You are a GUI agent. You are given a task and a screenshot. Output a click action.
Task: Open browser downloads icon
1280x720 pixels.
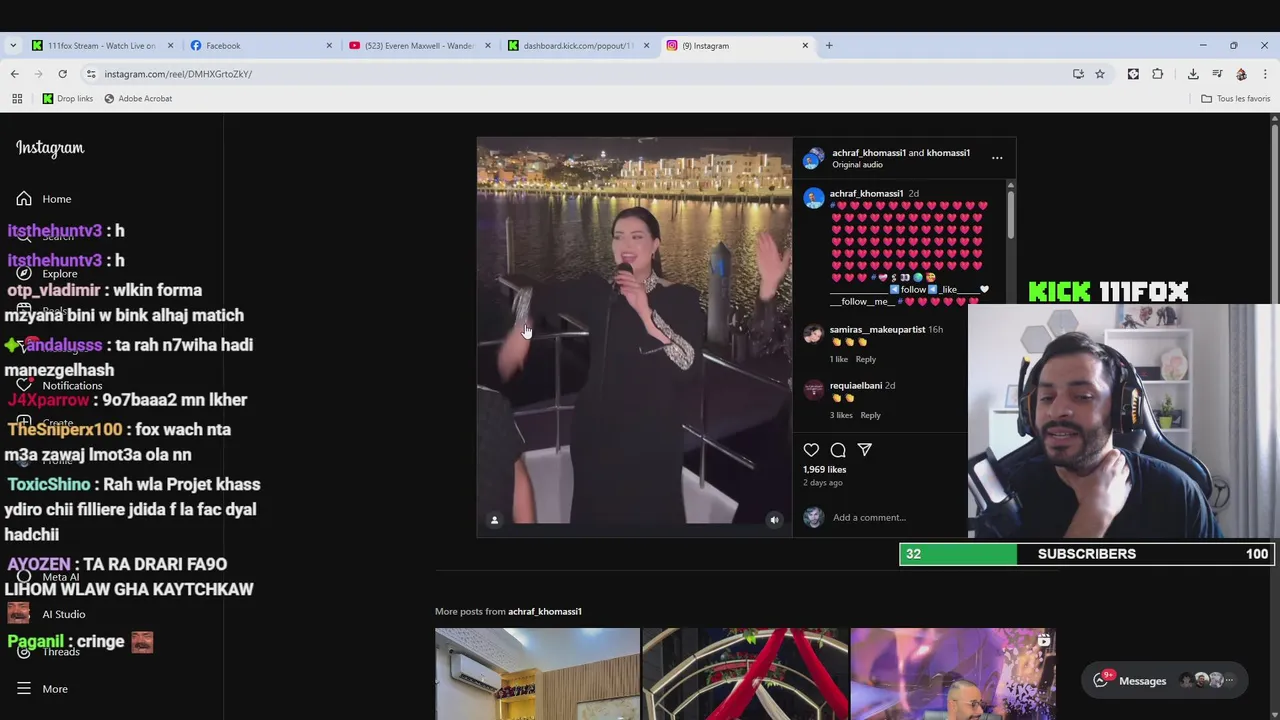[x=1193, y=74]
